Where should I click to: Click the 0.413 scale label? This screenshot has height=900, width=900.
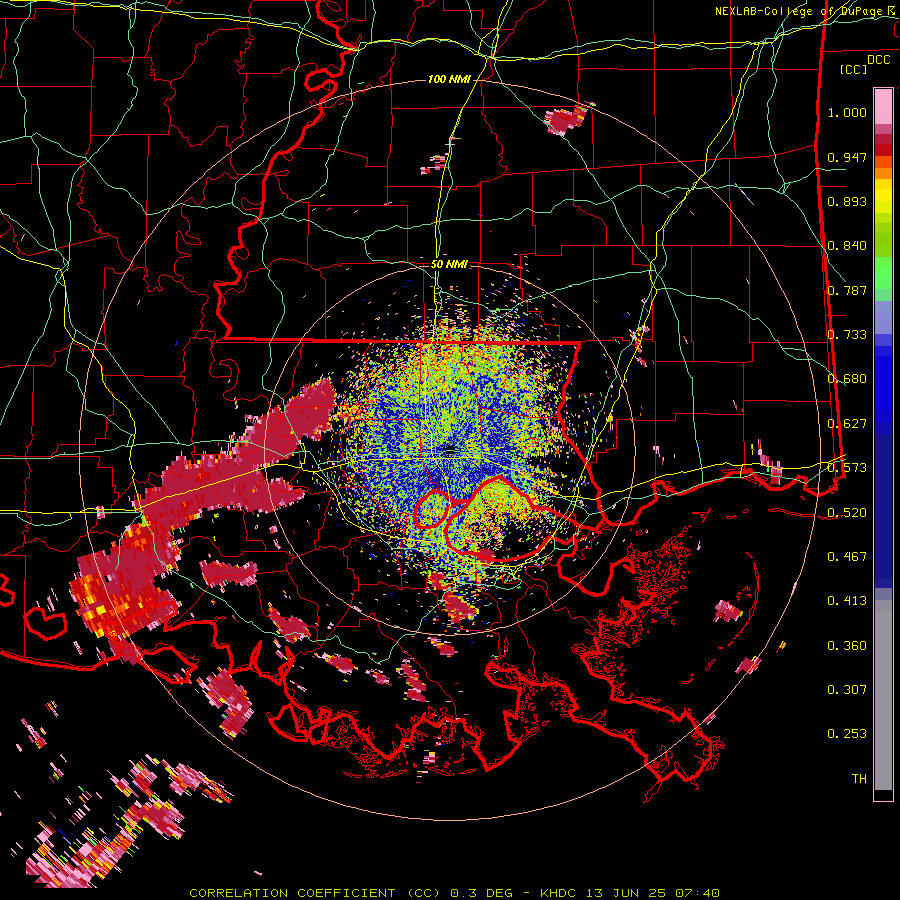[847, 601]
